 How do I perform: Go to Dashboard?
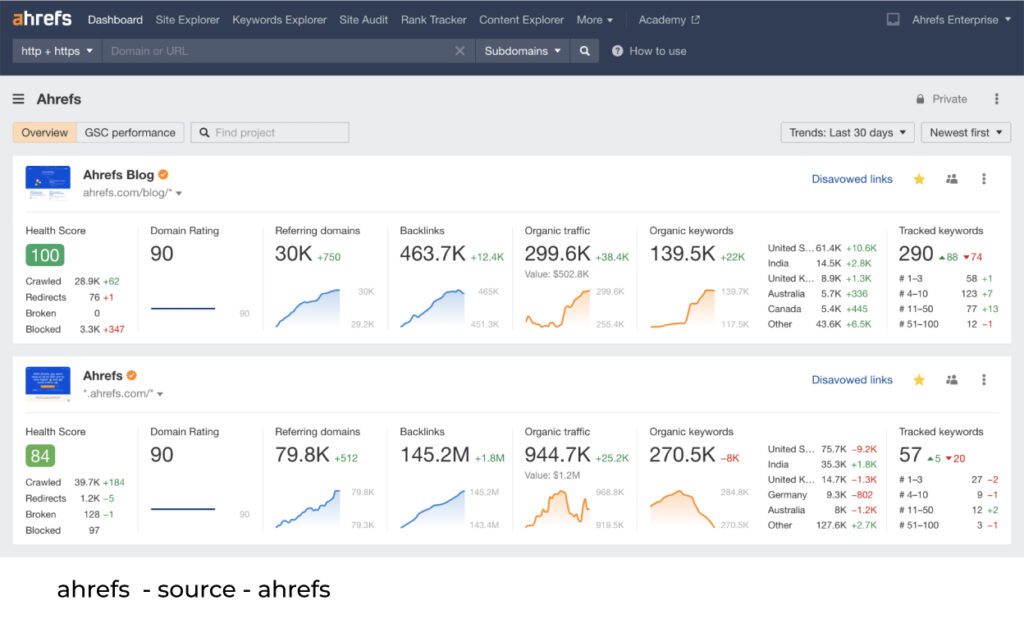(115, 20)
